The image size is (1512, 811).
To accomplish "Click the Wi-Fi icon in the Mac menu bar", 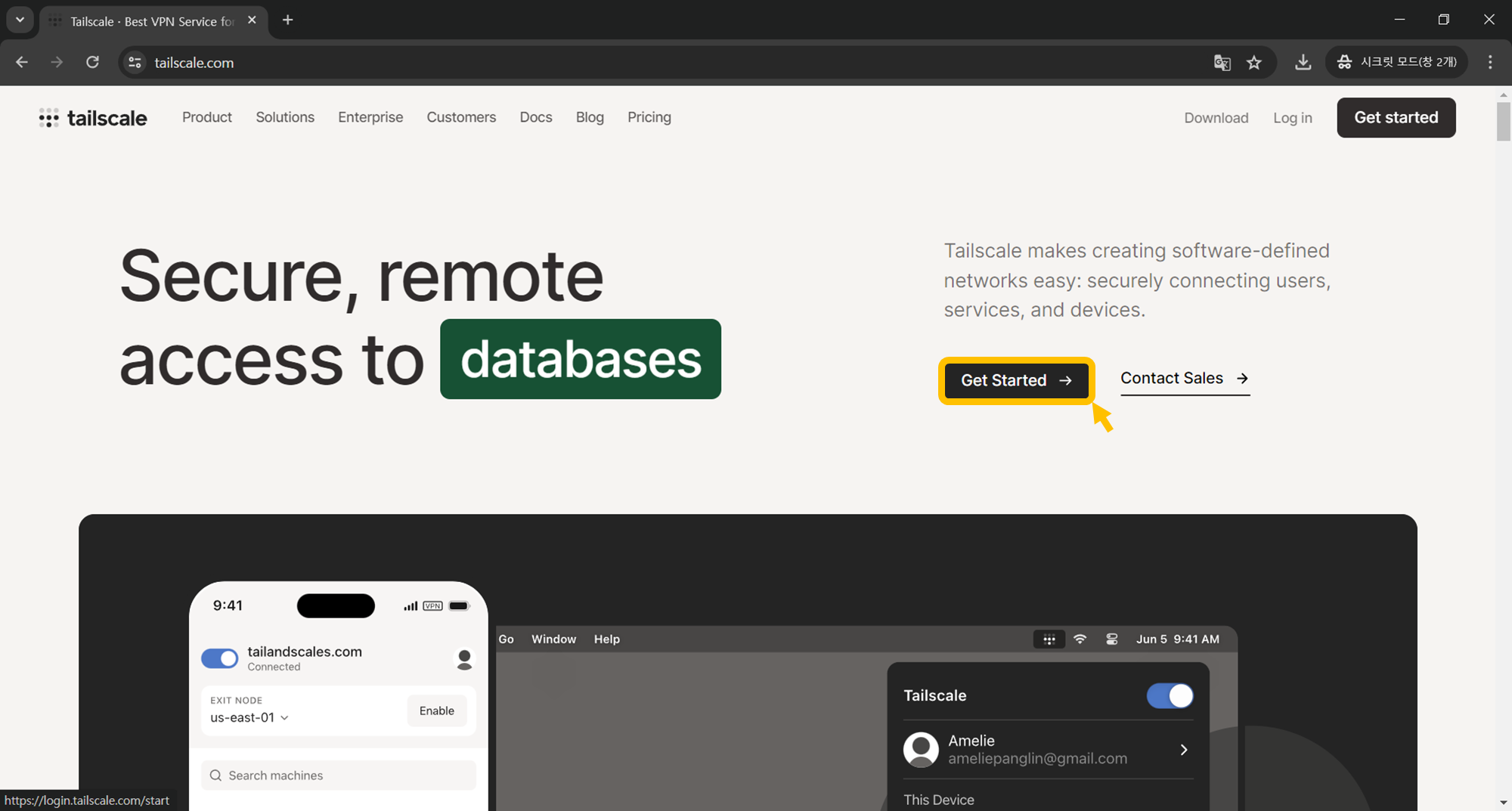I will point(1080,639).
